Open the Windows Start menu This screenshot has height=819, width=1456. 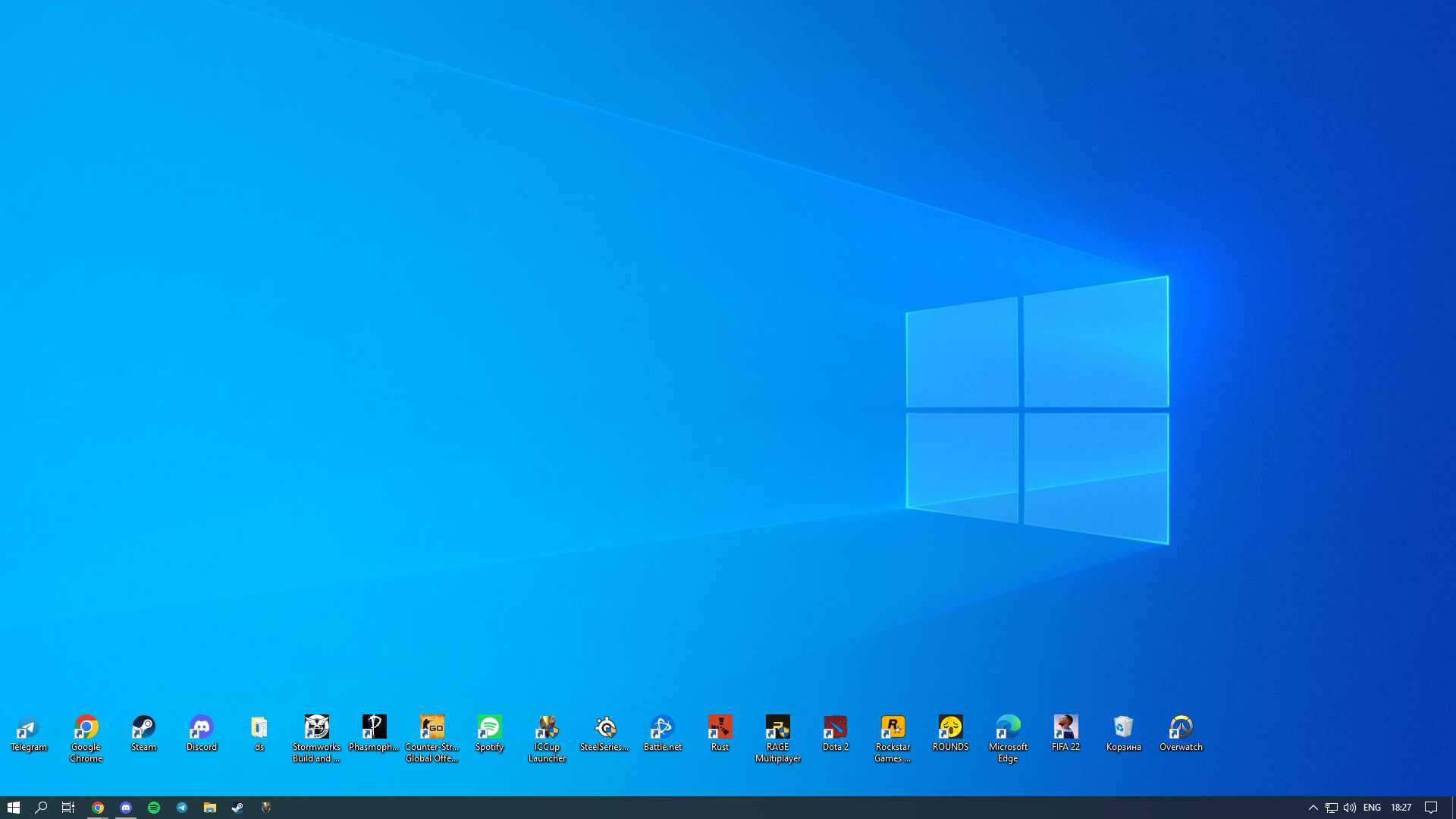[14, 808]
